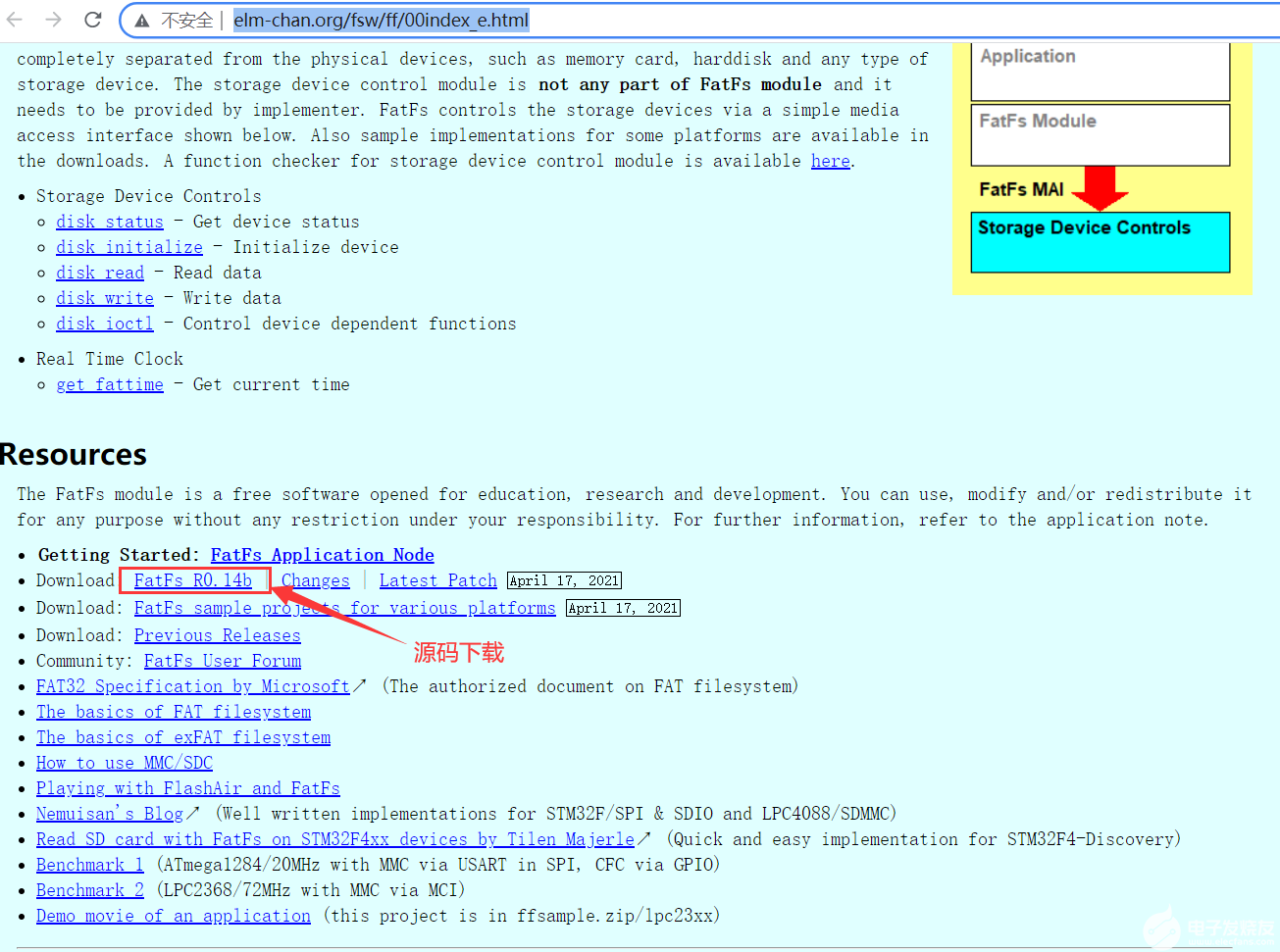Viewport: 1280px width, 952px height.
Task: Open the disk_read link
Action: pyautogui.click(x=100, y=273)
